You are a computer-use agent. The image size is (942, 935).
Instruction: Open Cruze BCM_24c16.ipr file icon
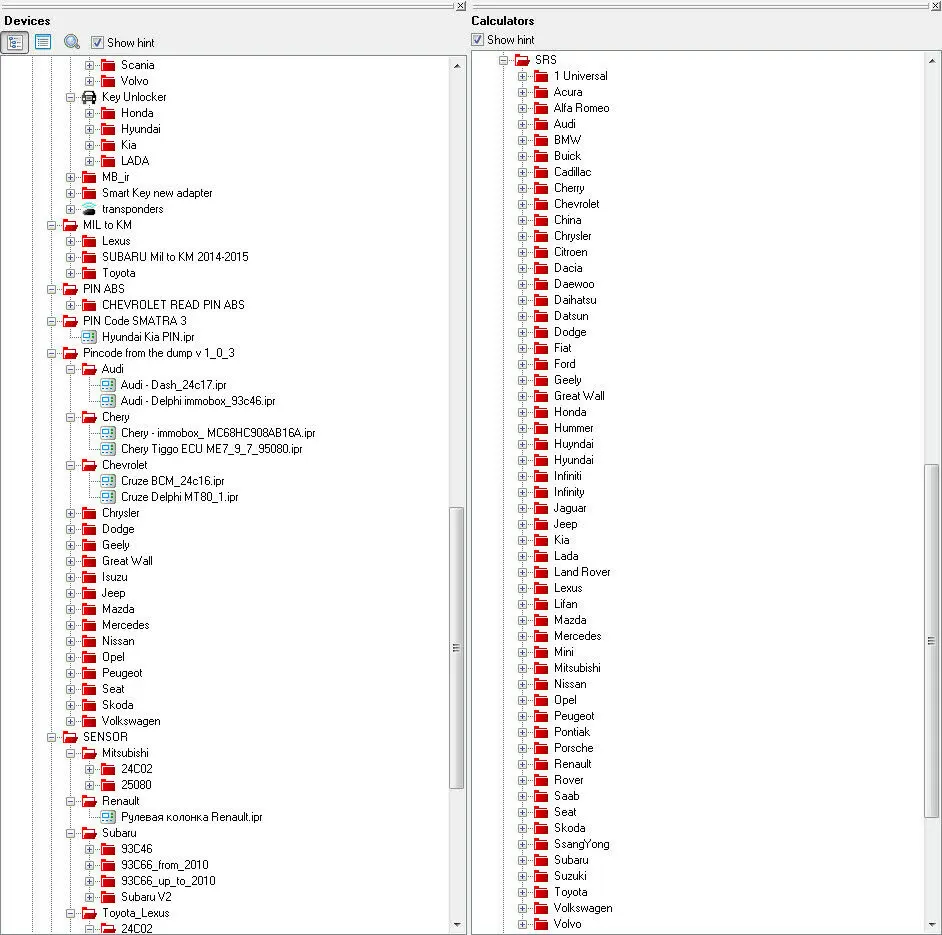pyautogui.click(x=108, y=481)
